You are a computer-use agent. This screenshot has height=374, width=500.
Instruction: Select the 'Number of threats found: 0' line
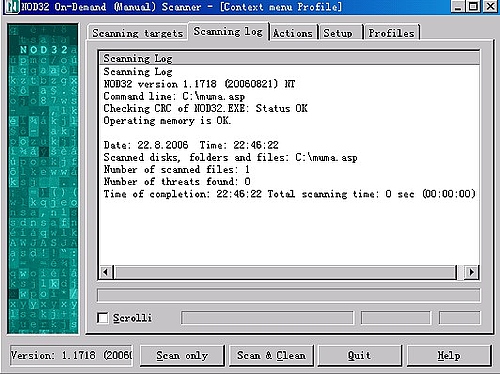(x=177, y=182)
